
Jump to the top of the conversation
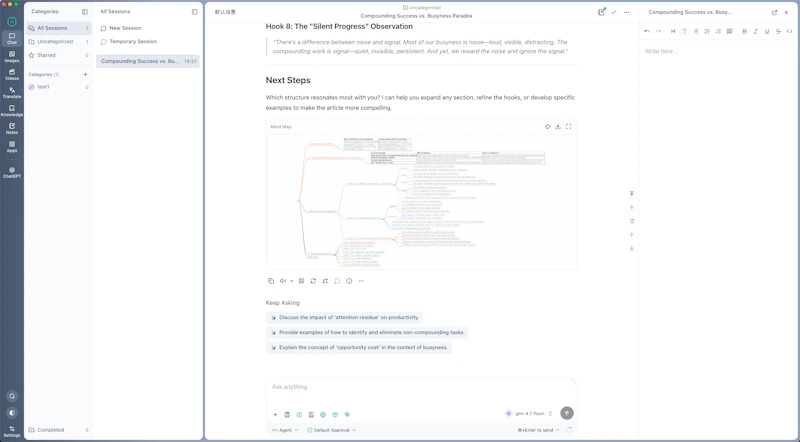(x=632, y=194)
